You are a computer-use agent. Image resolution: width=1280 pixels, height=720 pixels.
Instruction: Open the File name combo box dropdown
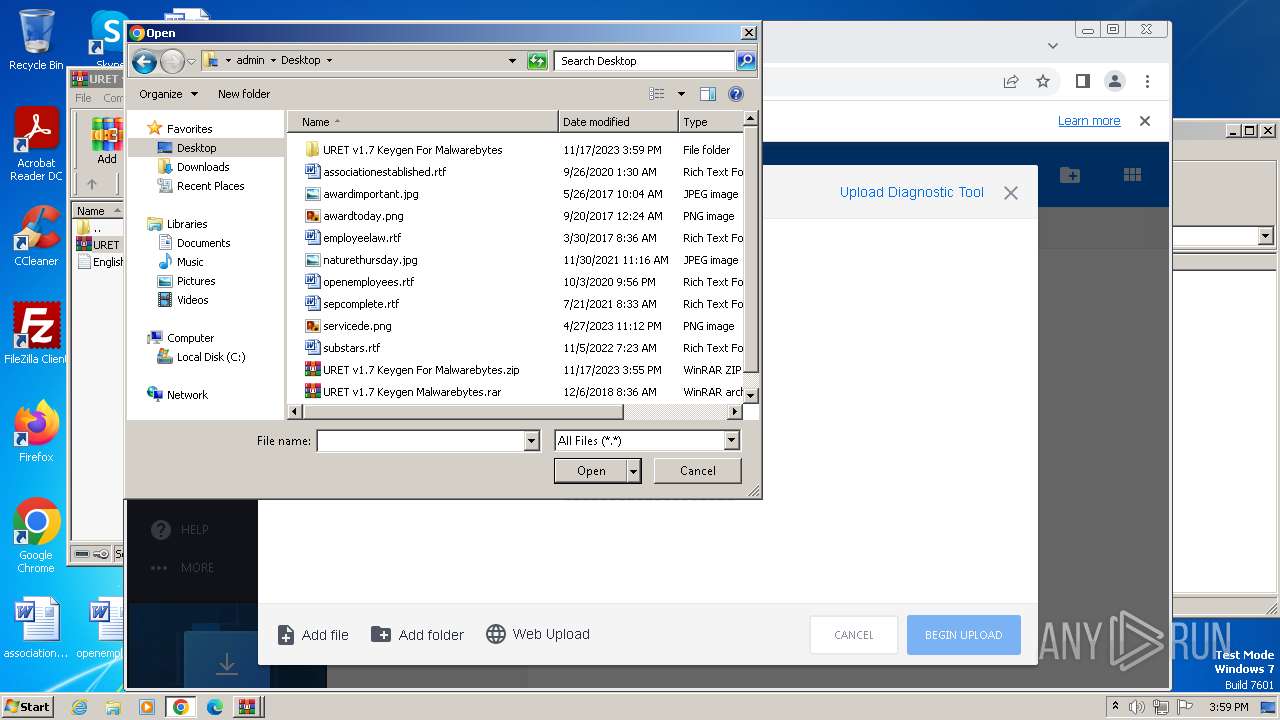click(x=531, y=441)
